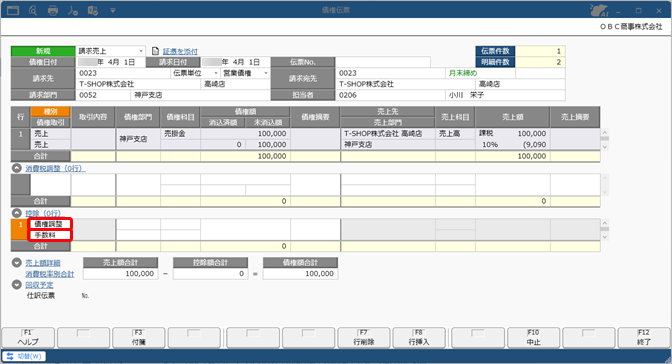Select the 手数料 cell in deduction row

tap(50, 235)
